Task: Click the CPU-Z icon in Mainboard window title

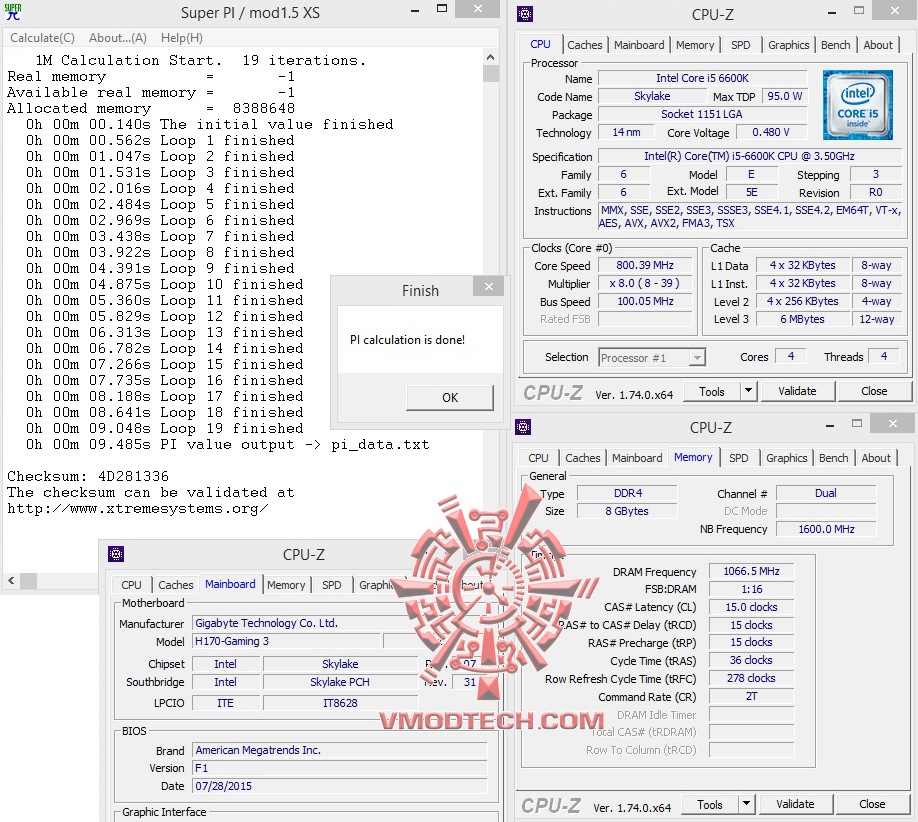Action: (116, 554)
